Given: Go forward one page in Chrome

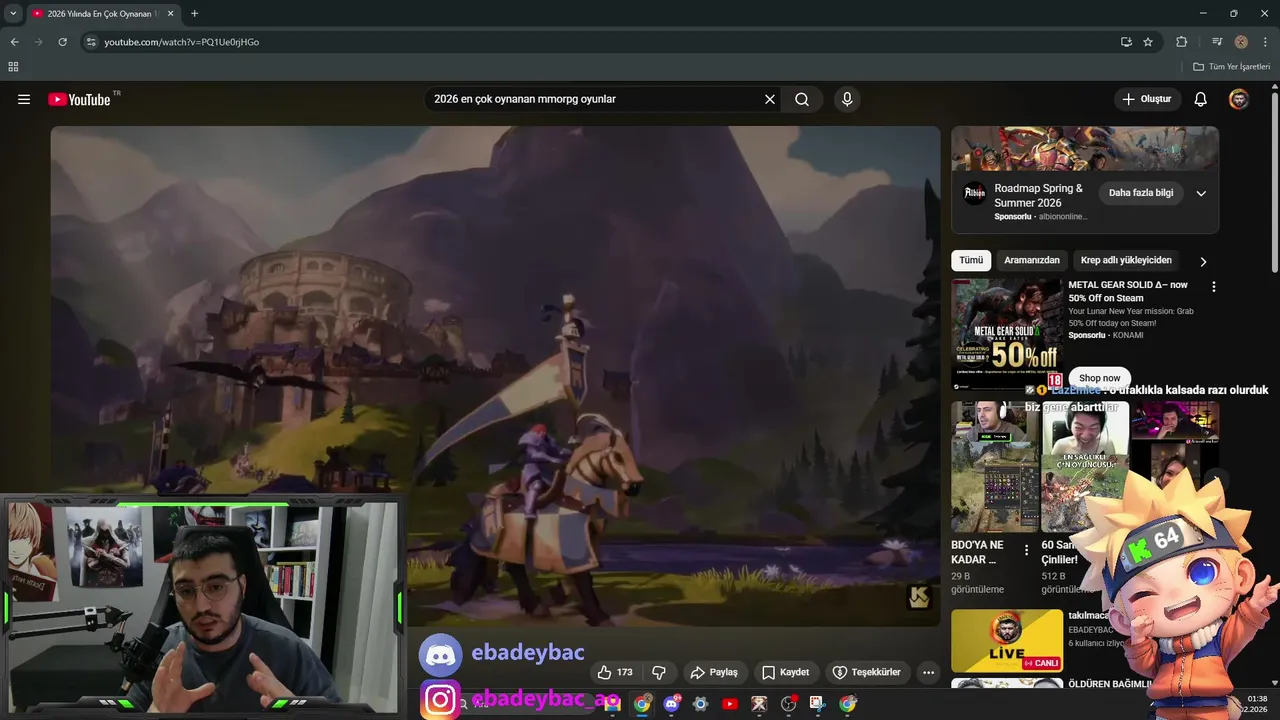Looking at the screenshot, I should coord(38,42).
